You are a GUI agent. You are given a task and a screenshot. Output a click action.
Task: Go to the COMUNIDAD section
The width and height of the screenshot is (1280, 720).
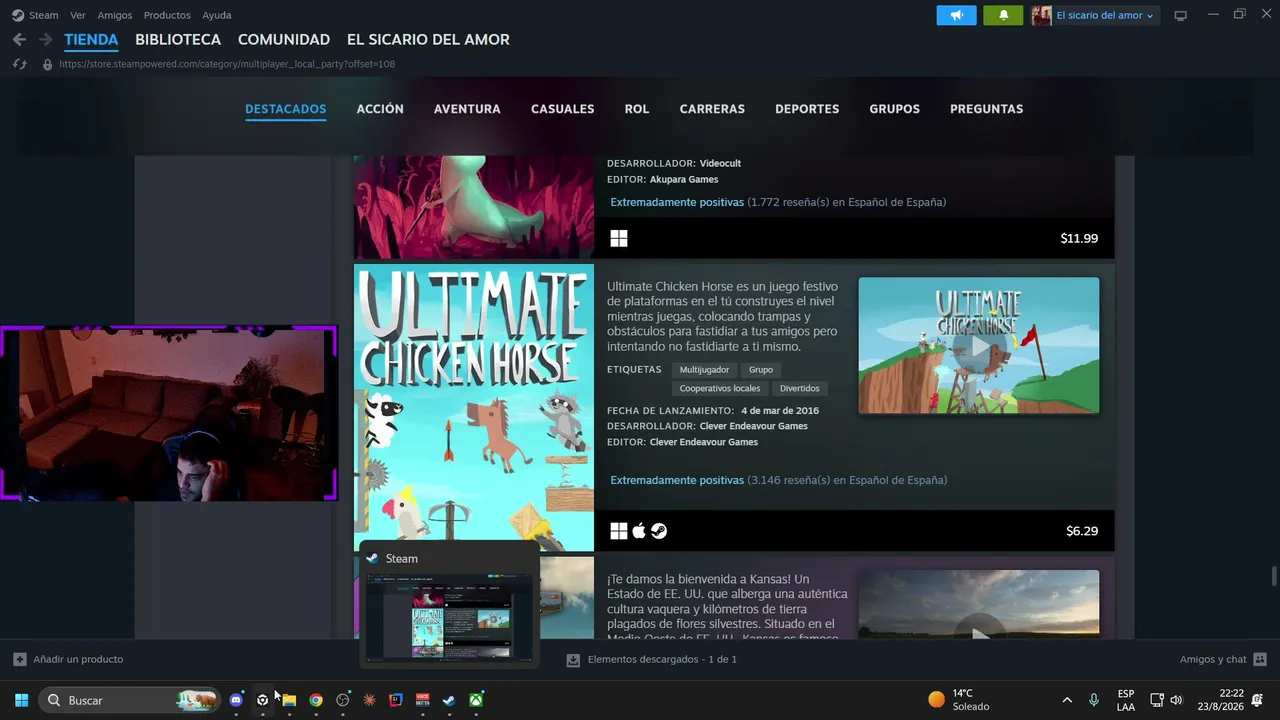click(284, 40)
